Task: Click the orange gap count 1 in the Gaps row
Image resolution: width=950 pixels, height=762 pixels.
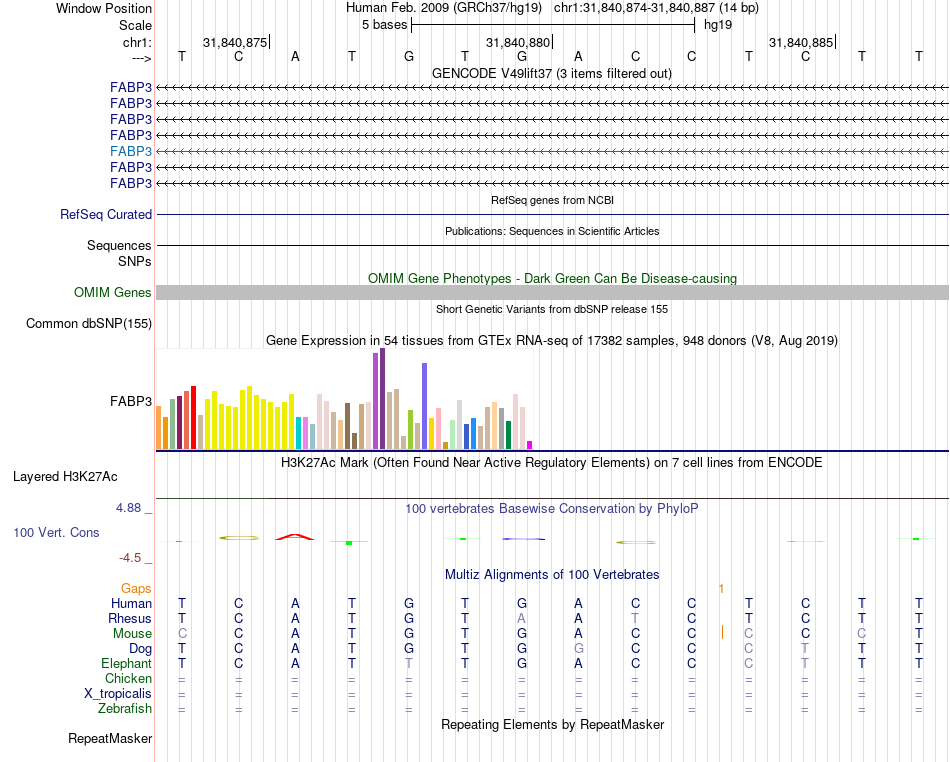Action: [x=722, y=588]
